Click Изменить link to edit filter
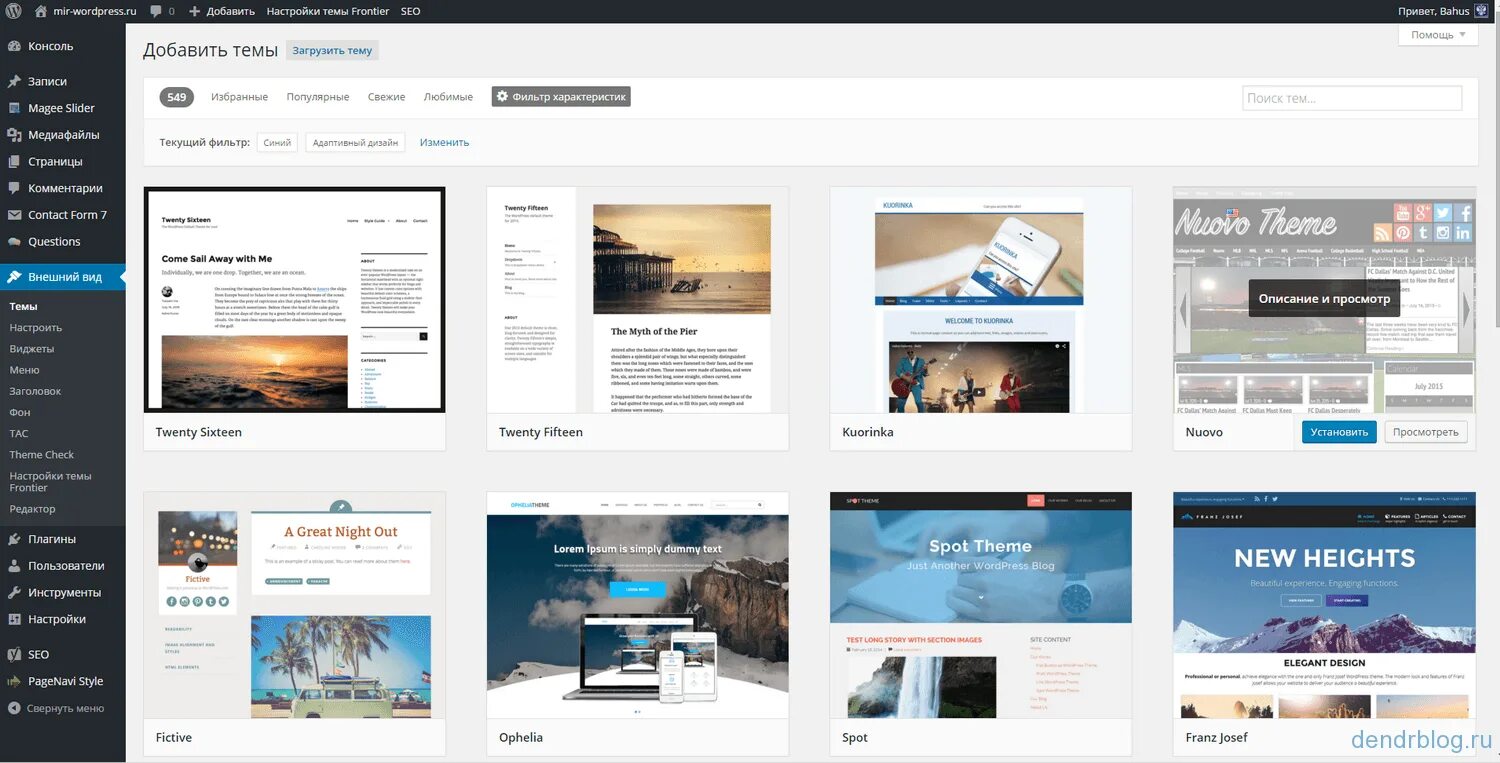This screenshot has width=1500, height=763. [444, 142]
